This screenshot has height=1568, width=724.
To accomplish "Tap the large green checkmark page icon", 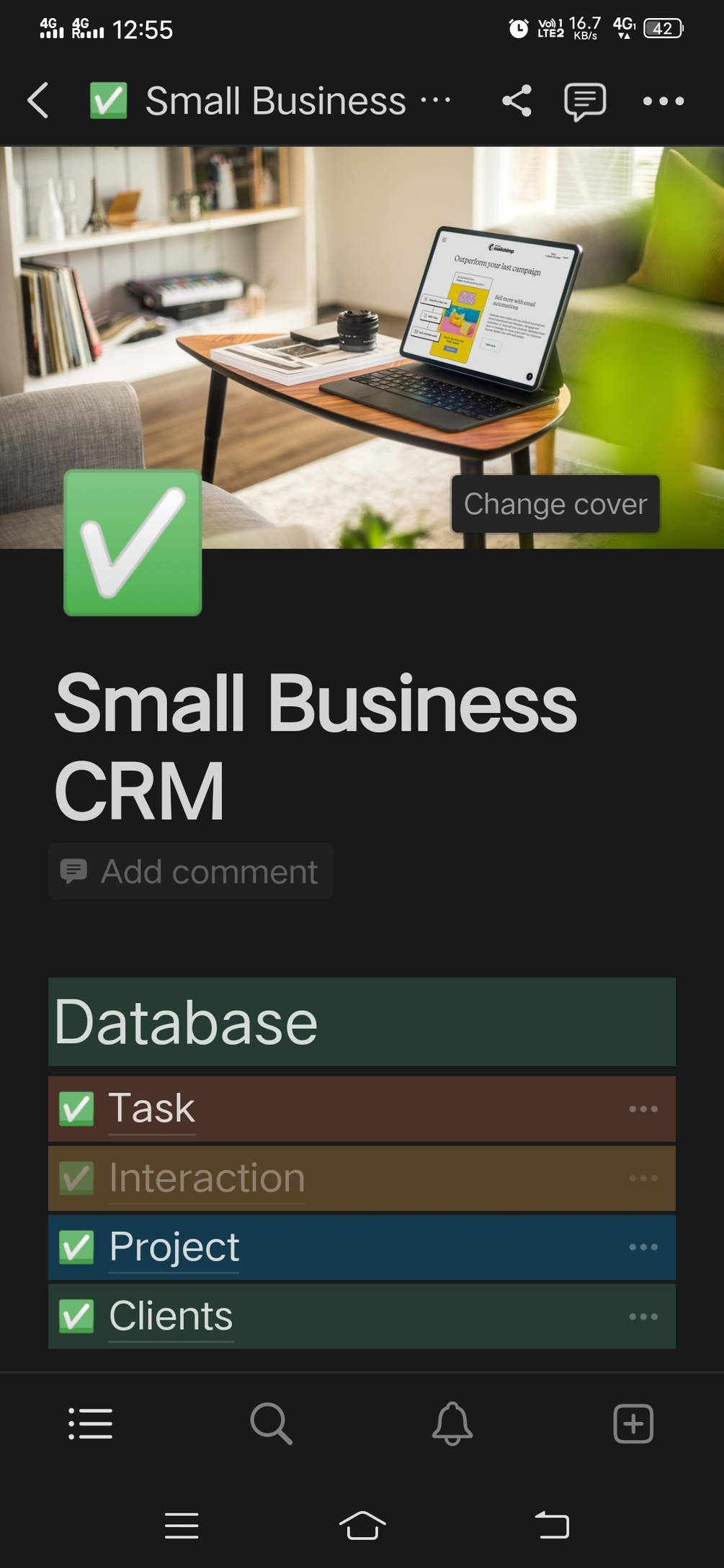I will point(133,543).
